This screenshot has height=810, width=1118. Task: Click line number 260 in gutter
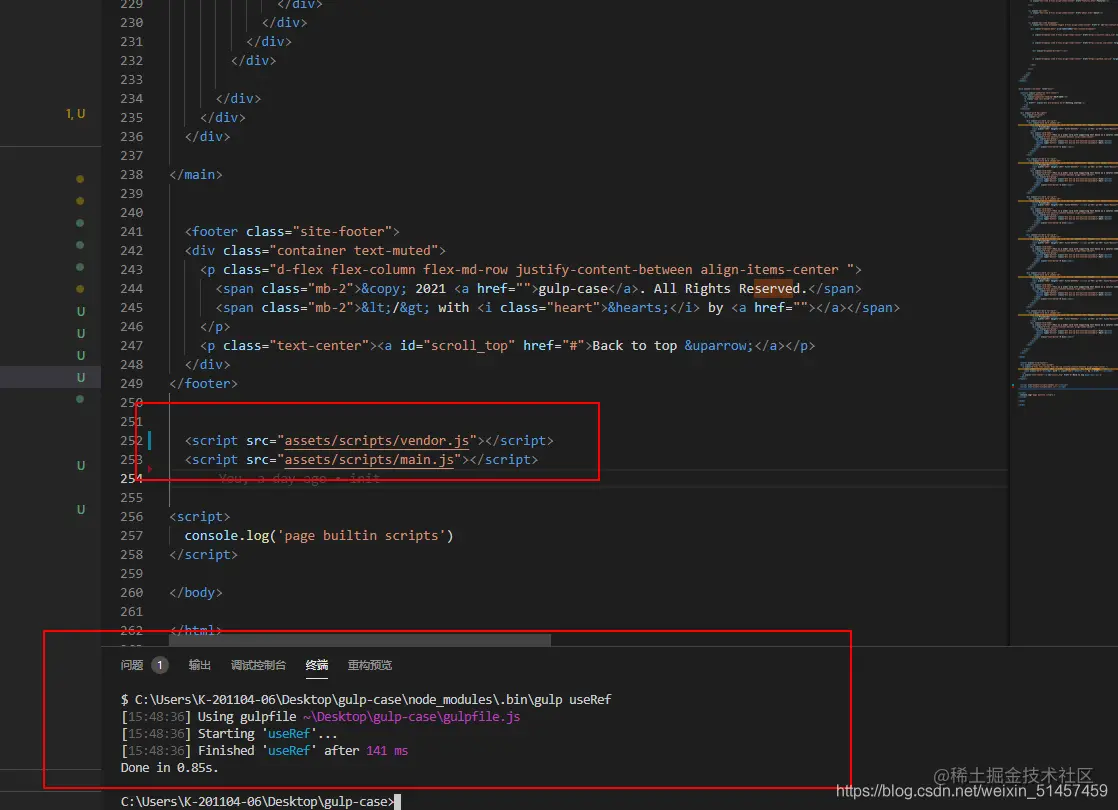[x=131, y=593]
